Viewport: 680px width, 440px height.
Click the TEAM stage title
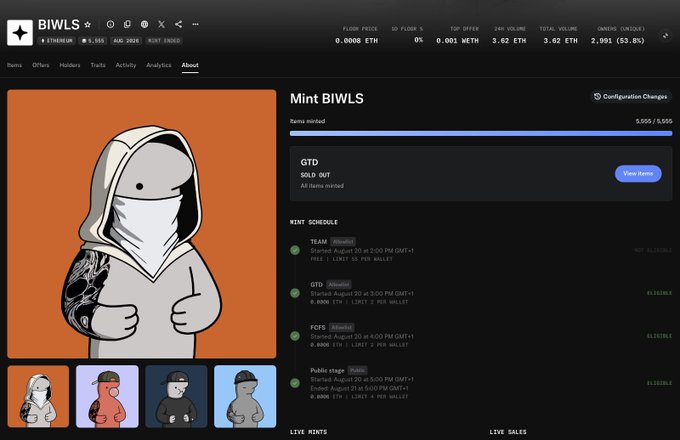(x=318, y=241)
